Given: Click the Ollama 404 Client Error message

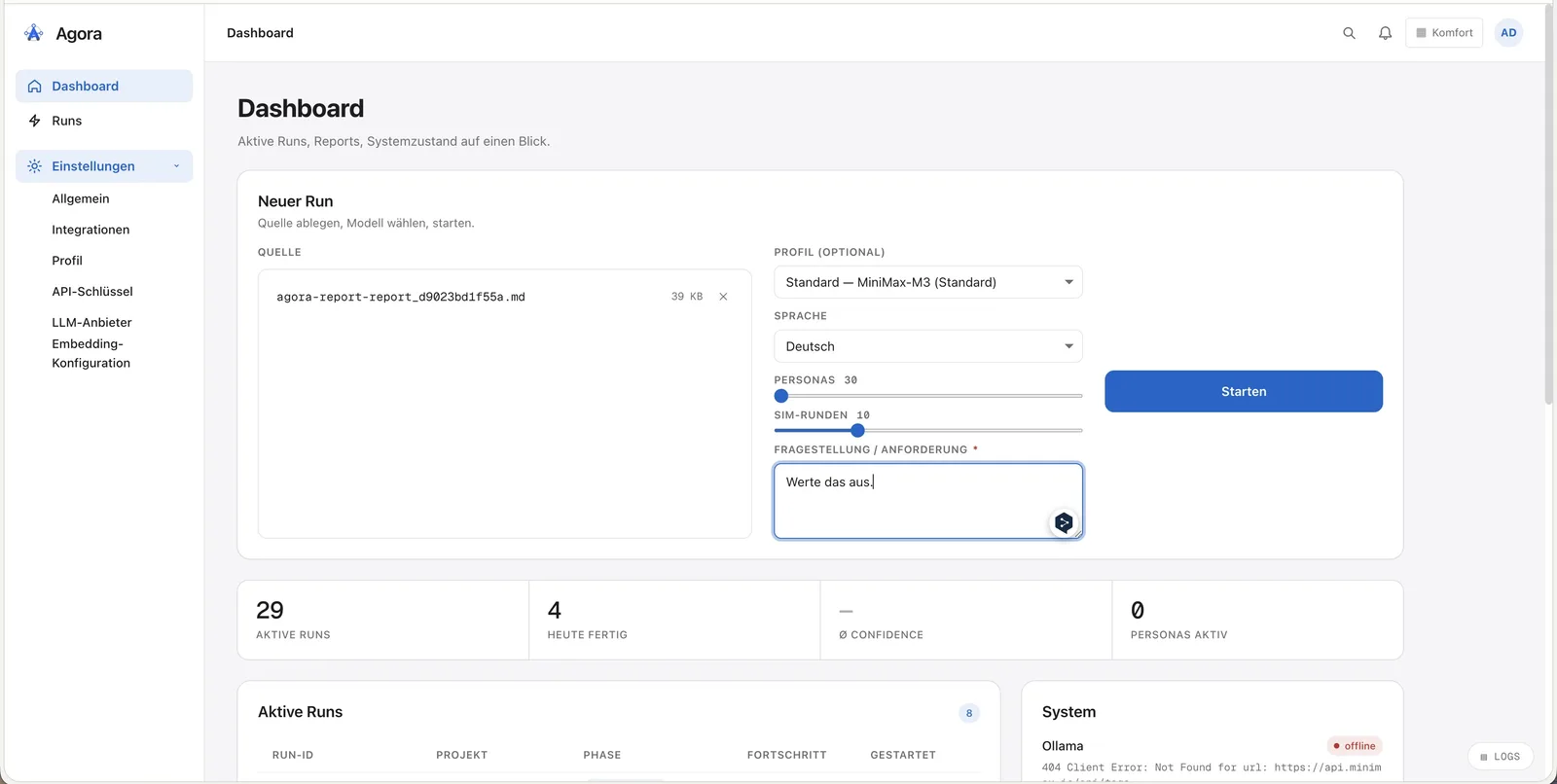Looking at the screenshot, I should [1212, 772].
